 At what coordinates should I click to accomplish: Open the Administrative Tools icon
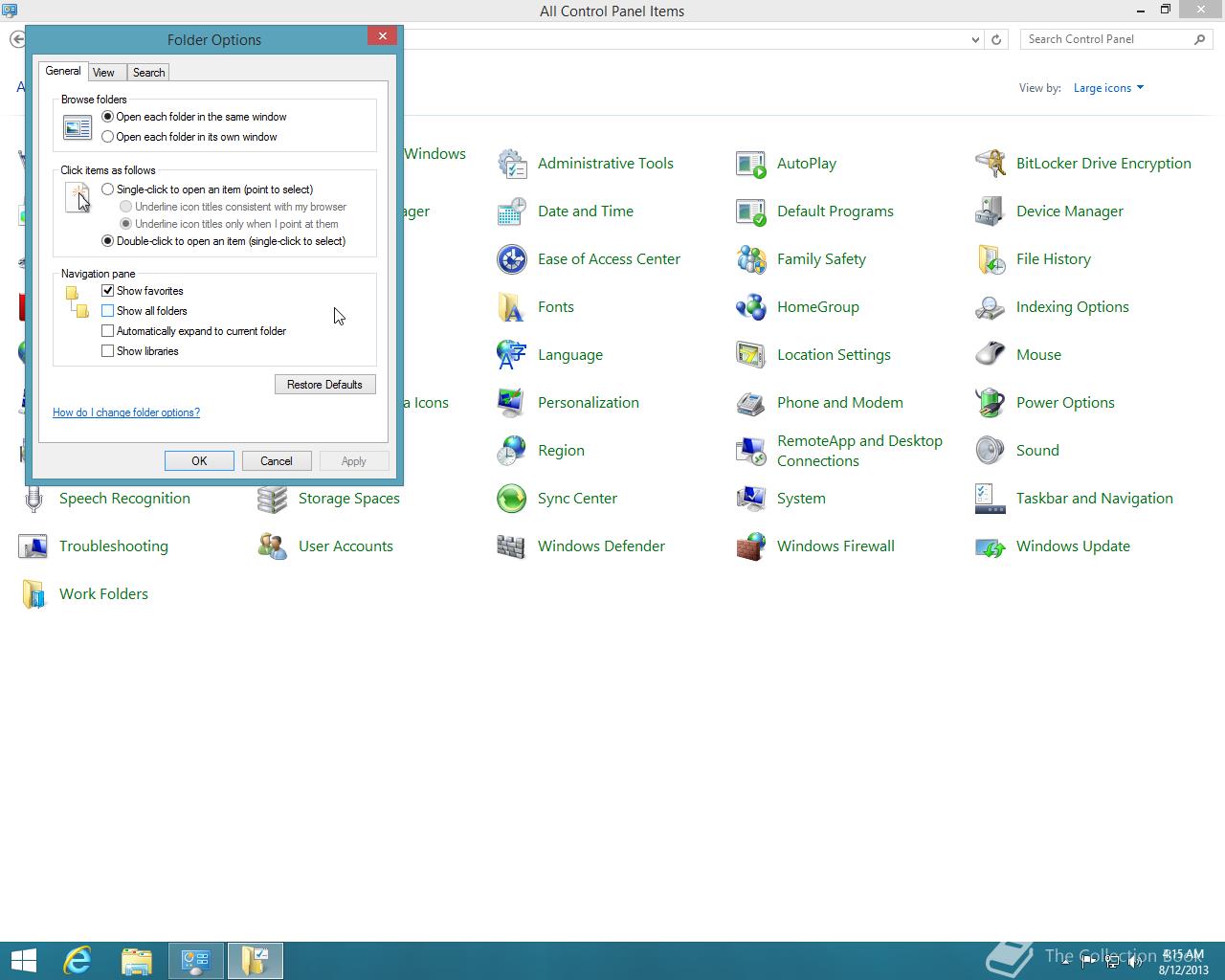coord(512,164)
